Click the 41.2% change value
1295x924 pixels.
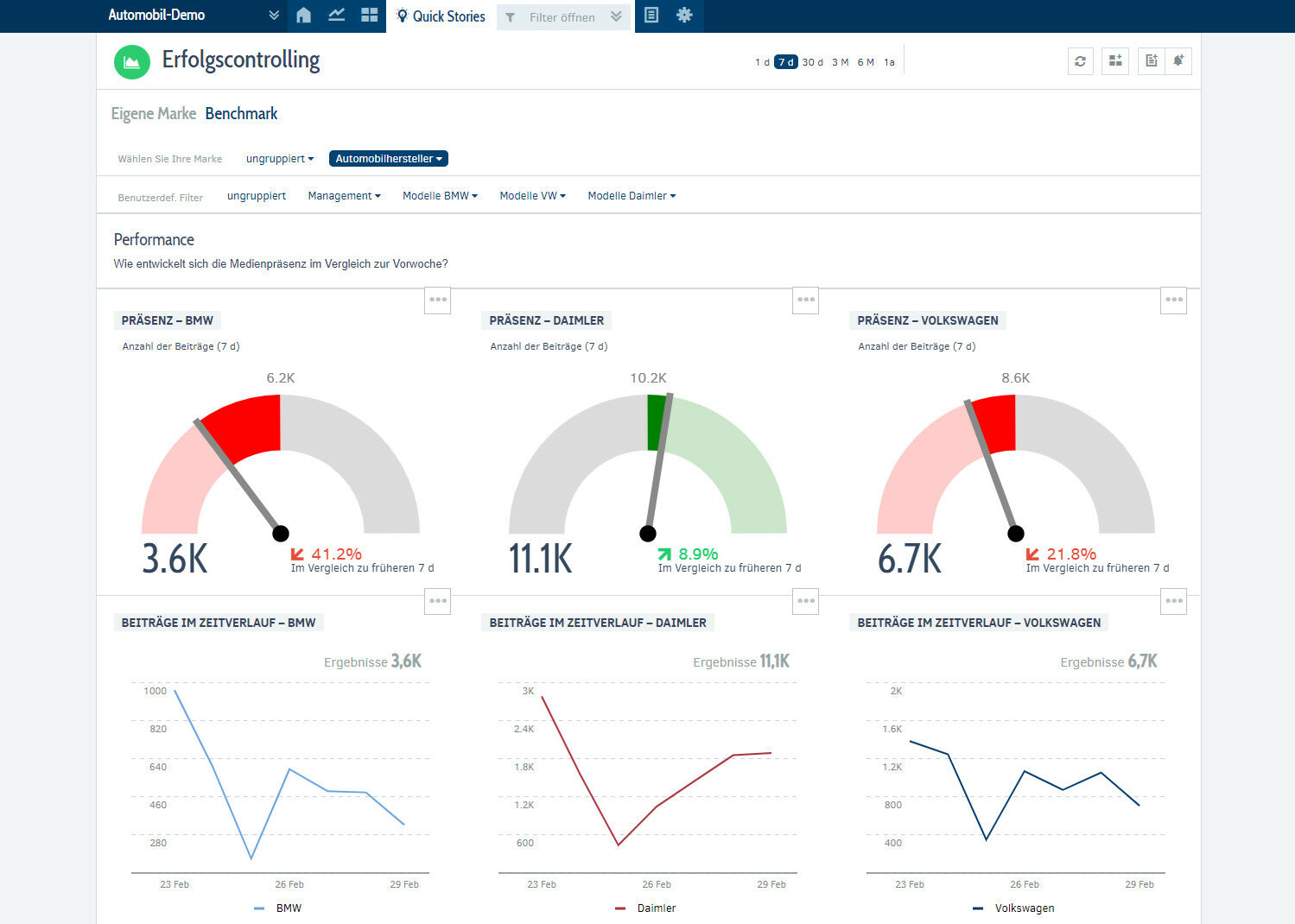tap(336, 554)
